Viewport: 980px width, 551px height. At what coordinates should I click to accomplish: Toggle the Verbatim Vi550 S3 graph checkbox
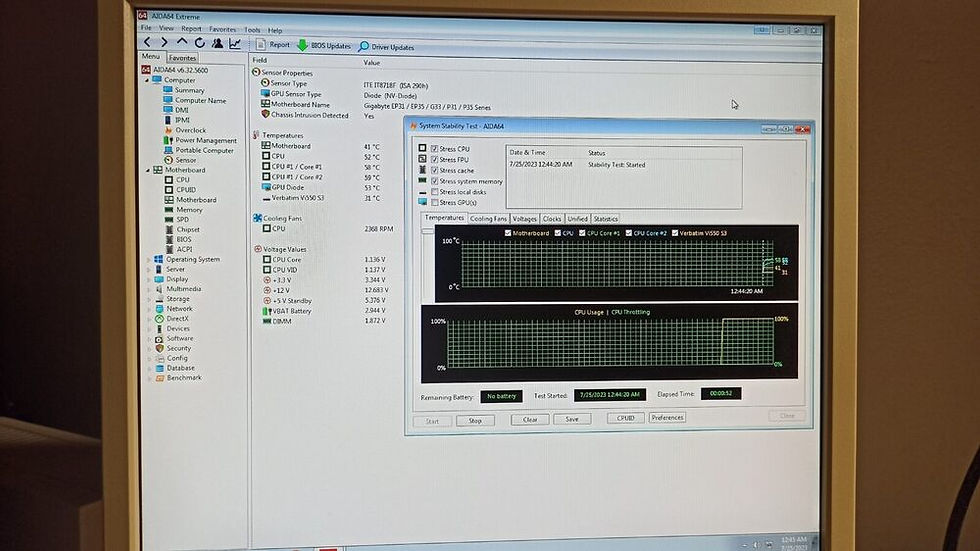675,233
